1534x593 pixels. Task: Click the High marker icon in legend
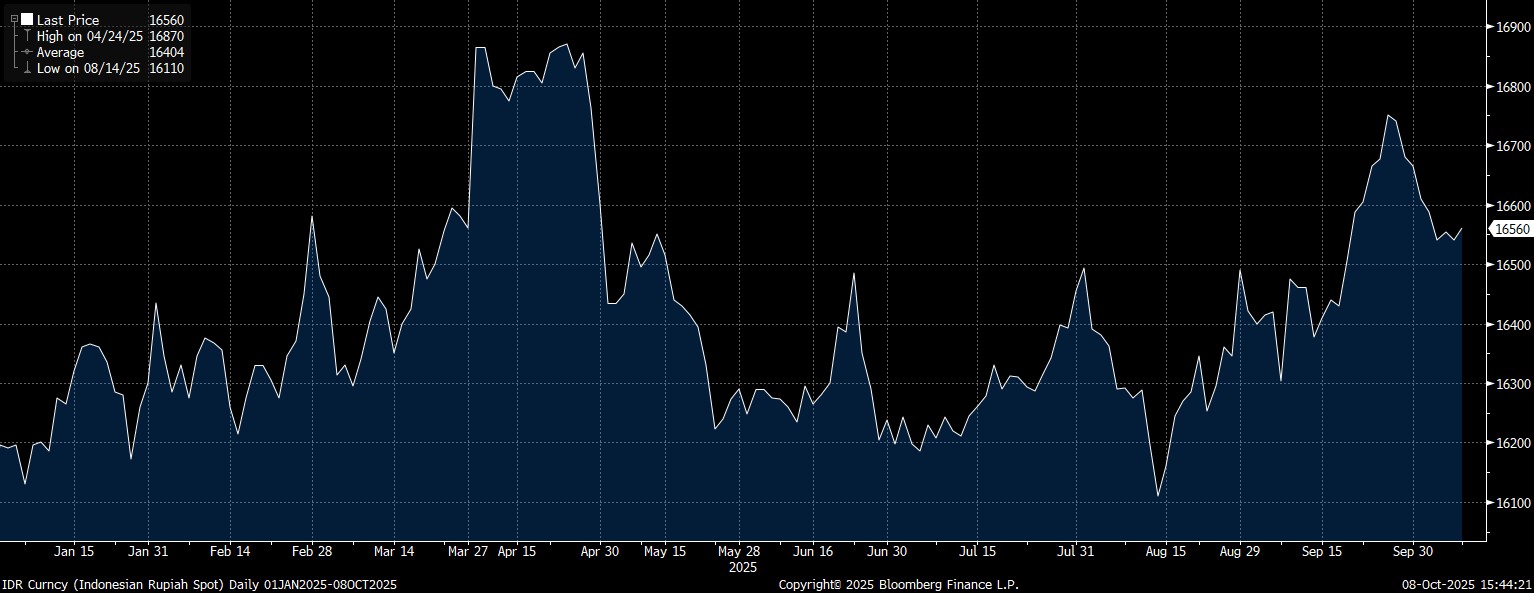26,36
